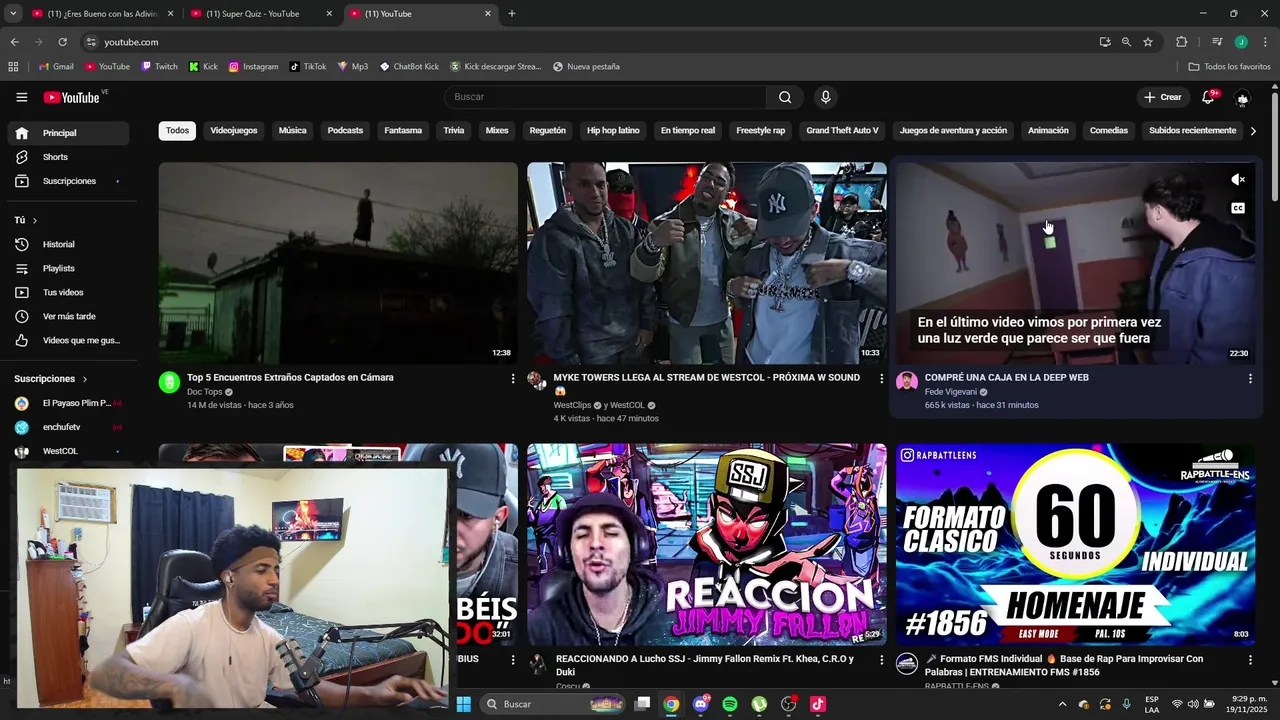
Task: Open the Windows Start menu
Action: (x=463, y=704)
